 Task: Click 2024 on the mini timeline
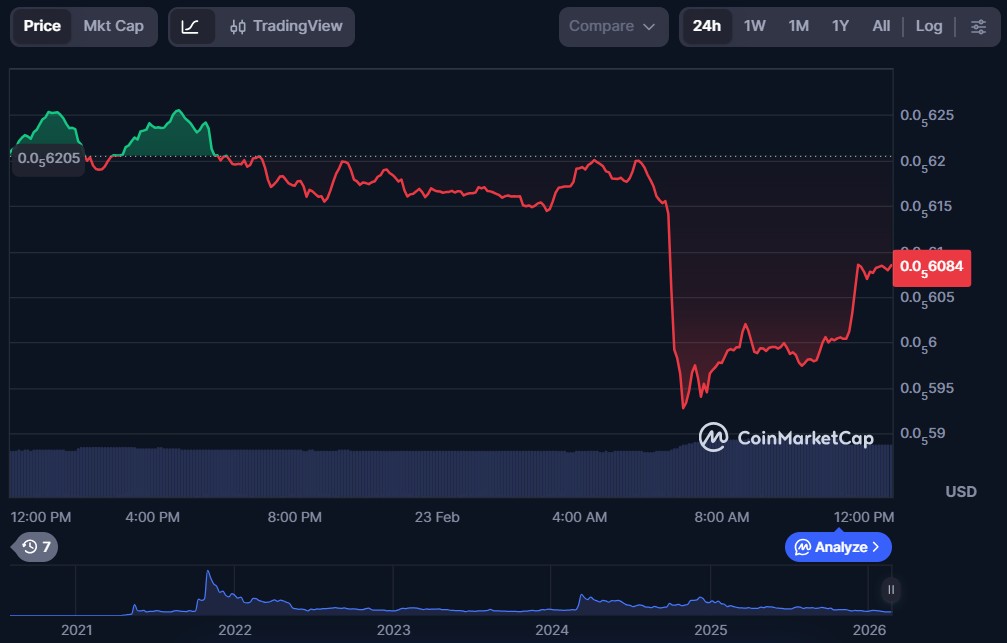pos(551,630)
